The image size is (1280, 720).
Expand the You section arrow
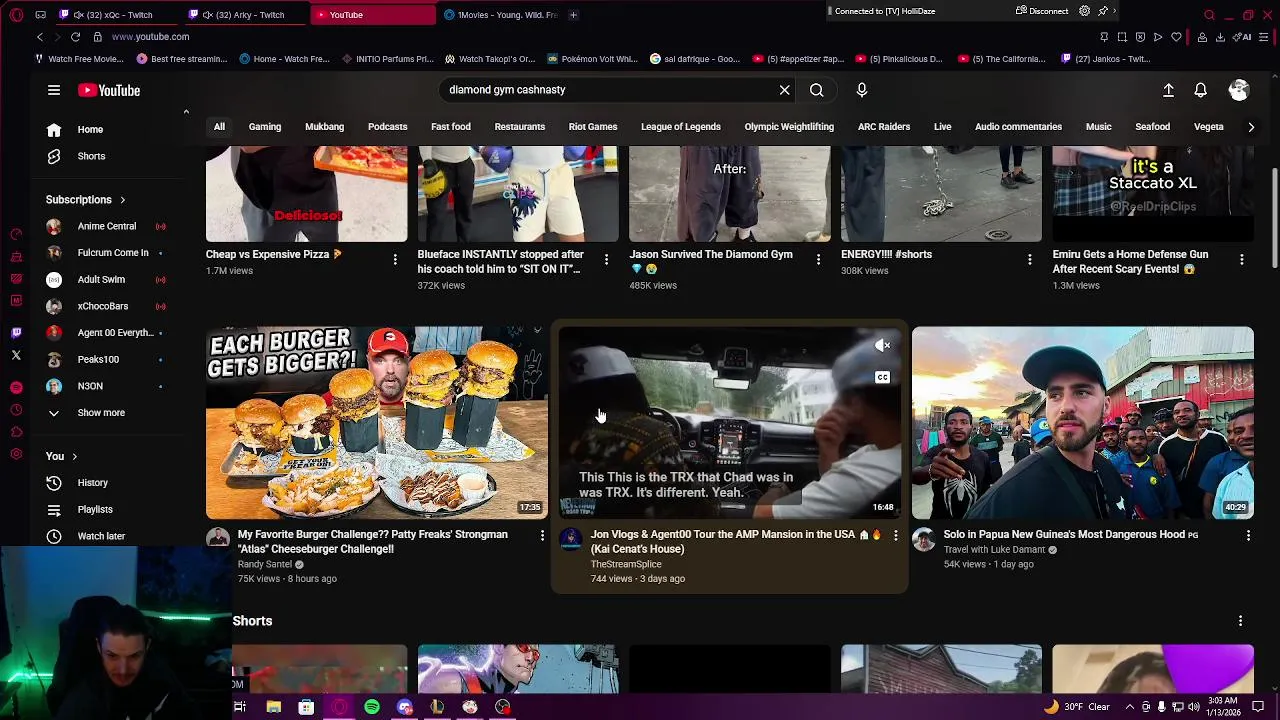(74, 456)
